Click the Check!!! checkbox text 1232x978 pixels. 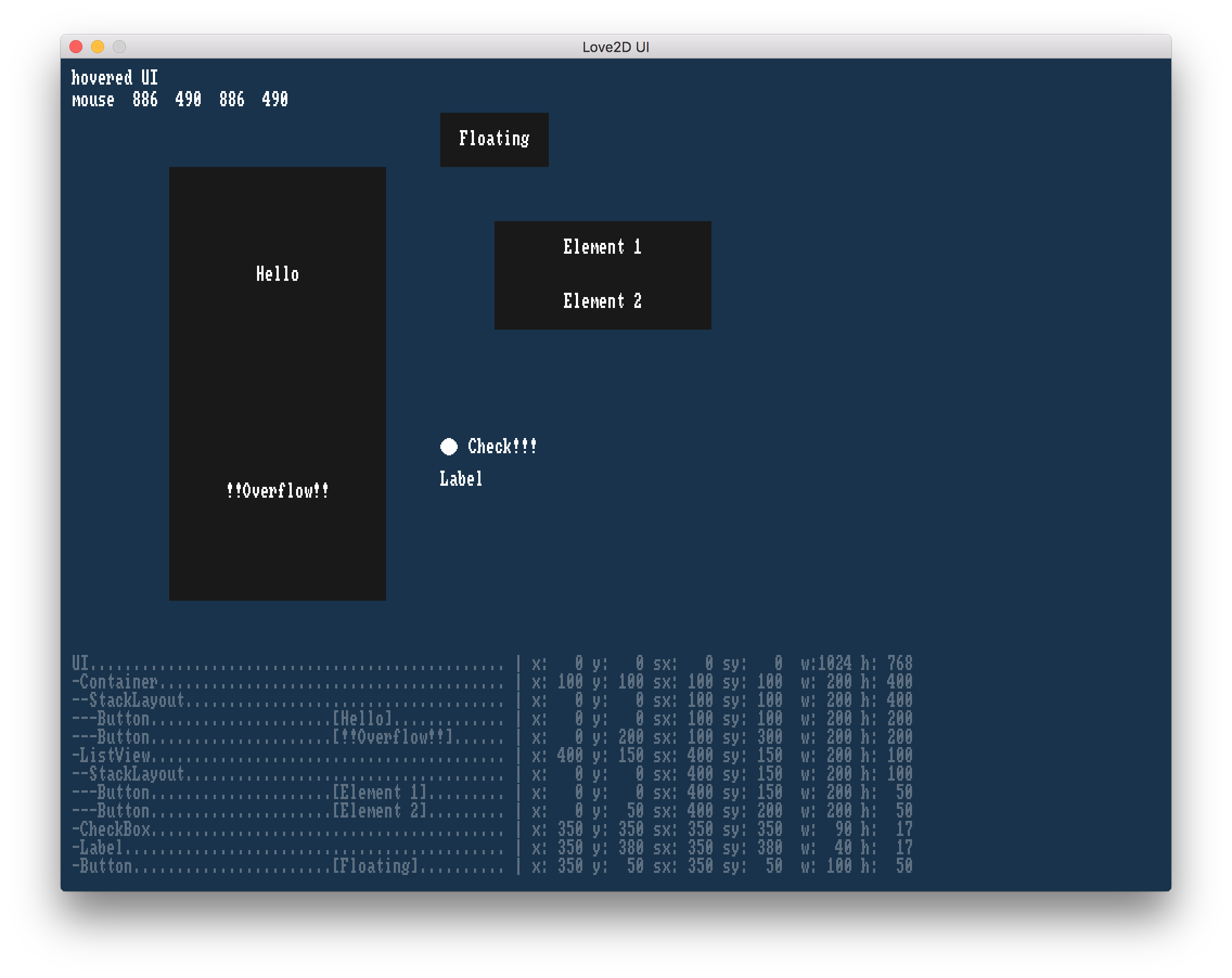click(502, 447)
